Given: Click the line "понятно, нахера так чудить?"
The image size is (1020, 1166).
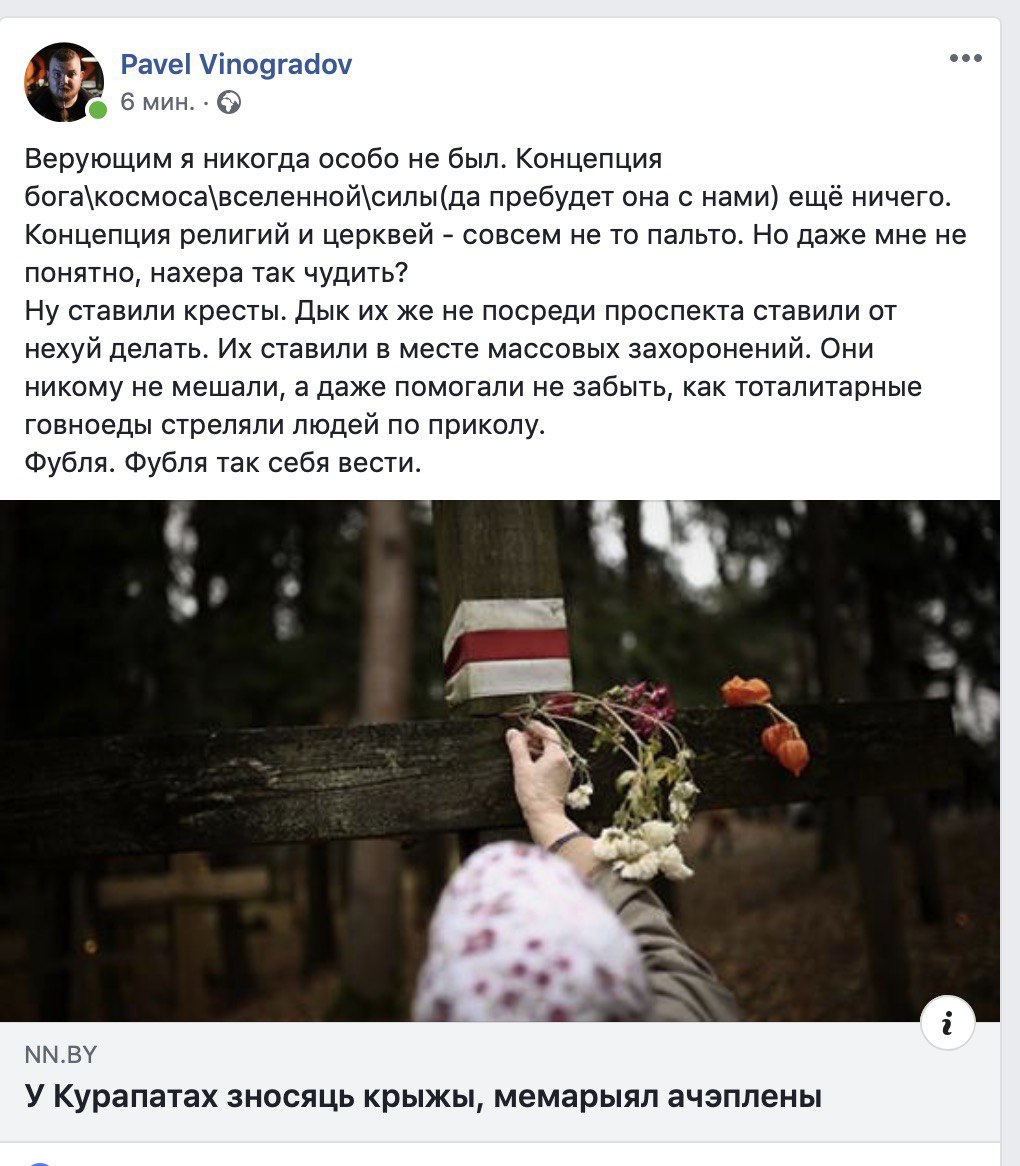Looking at the screenshot, I should [x=216, y=273].
